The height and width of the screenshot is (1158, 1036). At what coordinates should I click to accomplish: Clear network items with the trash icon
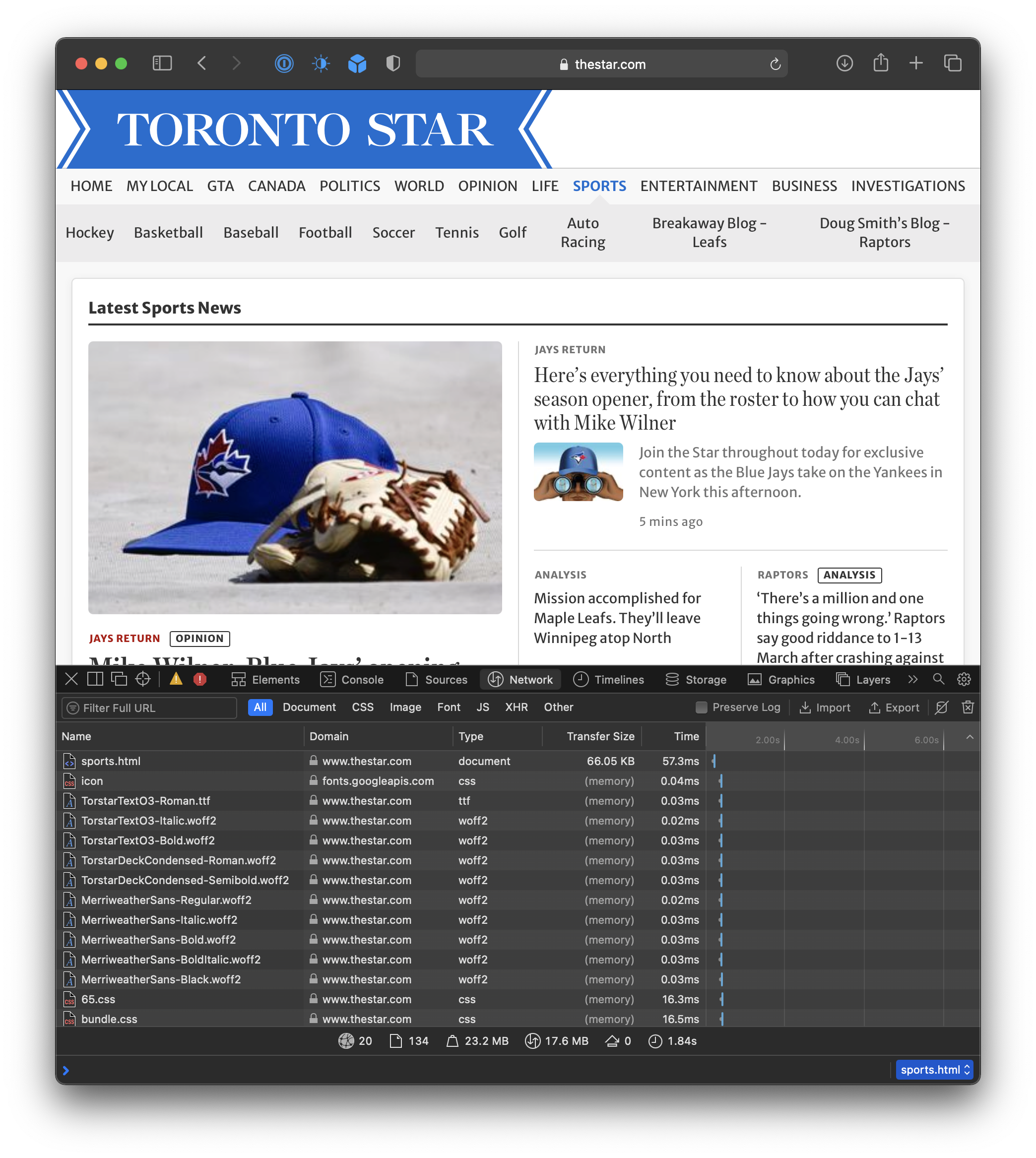[x=968, y=707]
